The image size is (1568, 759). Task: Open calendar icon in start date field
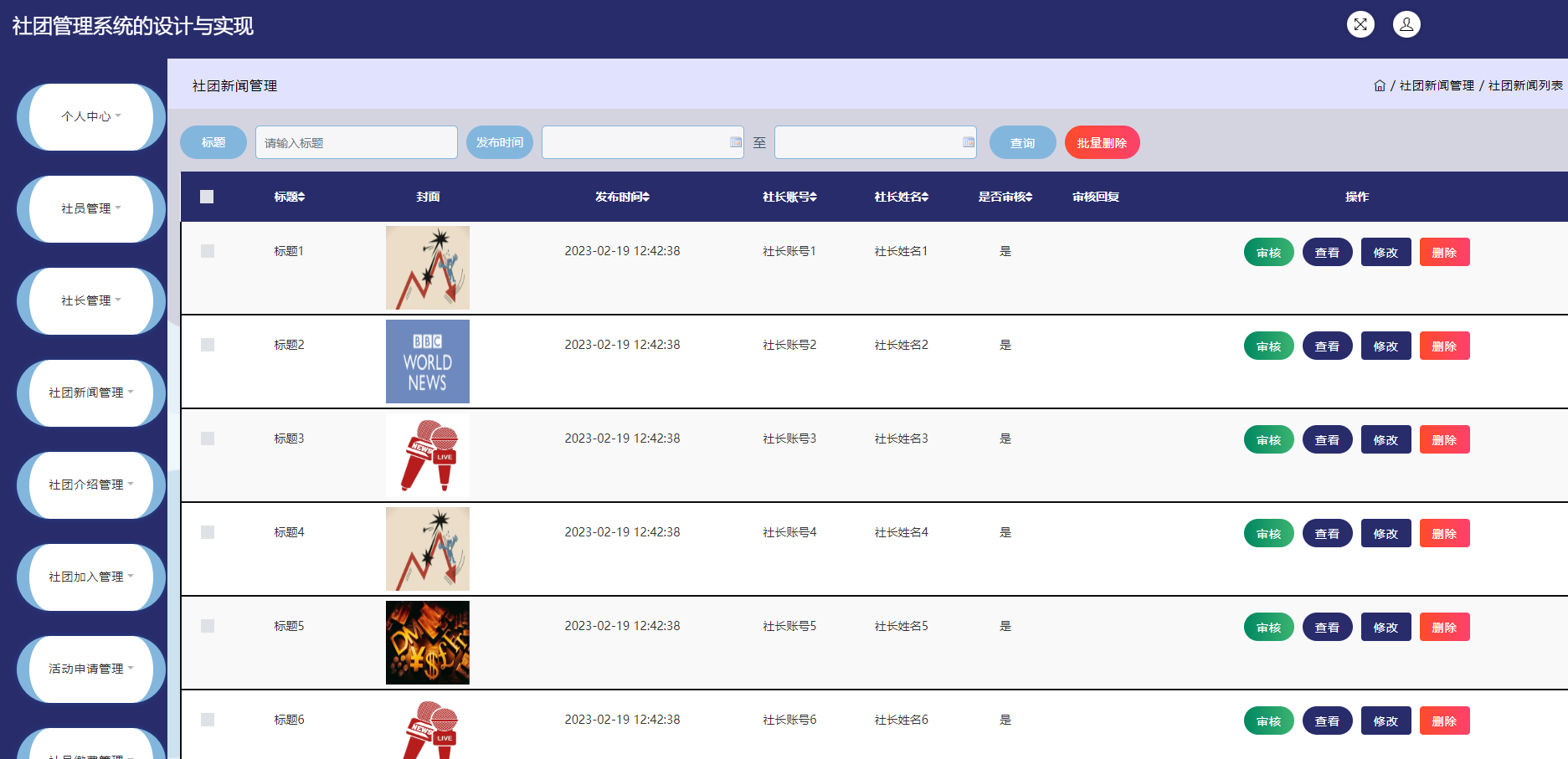[x=736, y=142]
